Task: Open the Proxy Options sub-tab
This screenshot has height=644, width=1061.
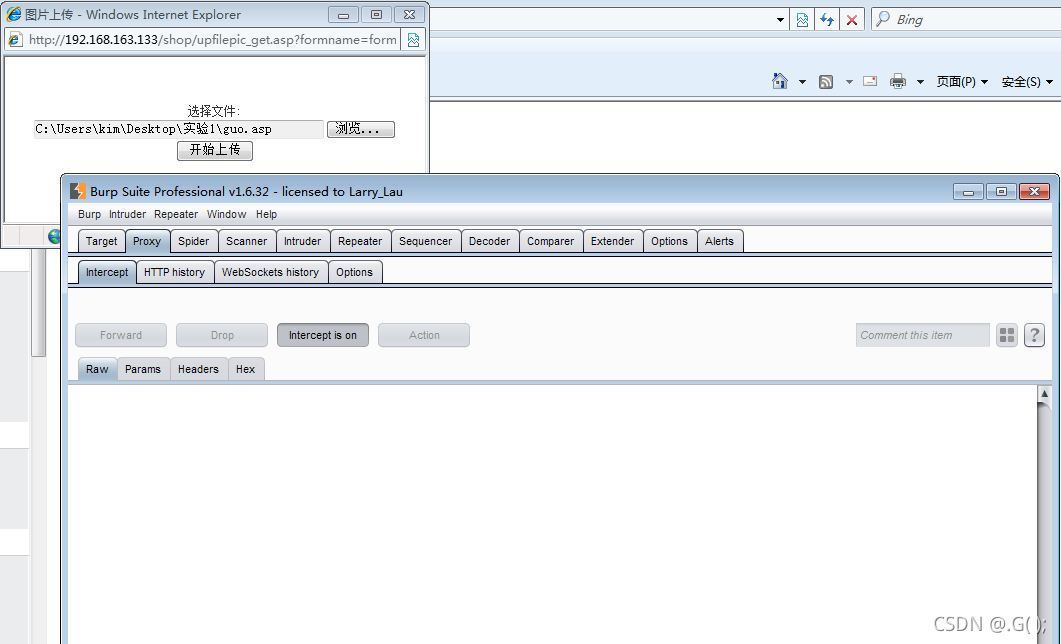Action: coord(355,272)
